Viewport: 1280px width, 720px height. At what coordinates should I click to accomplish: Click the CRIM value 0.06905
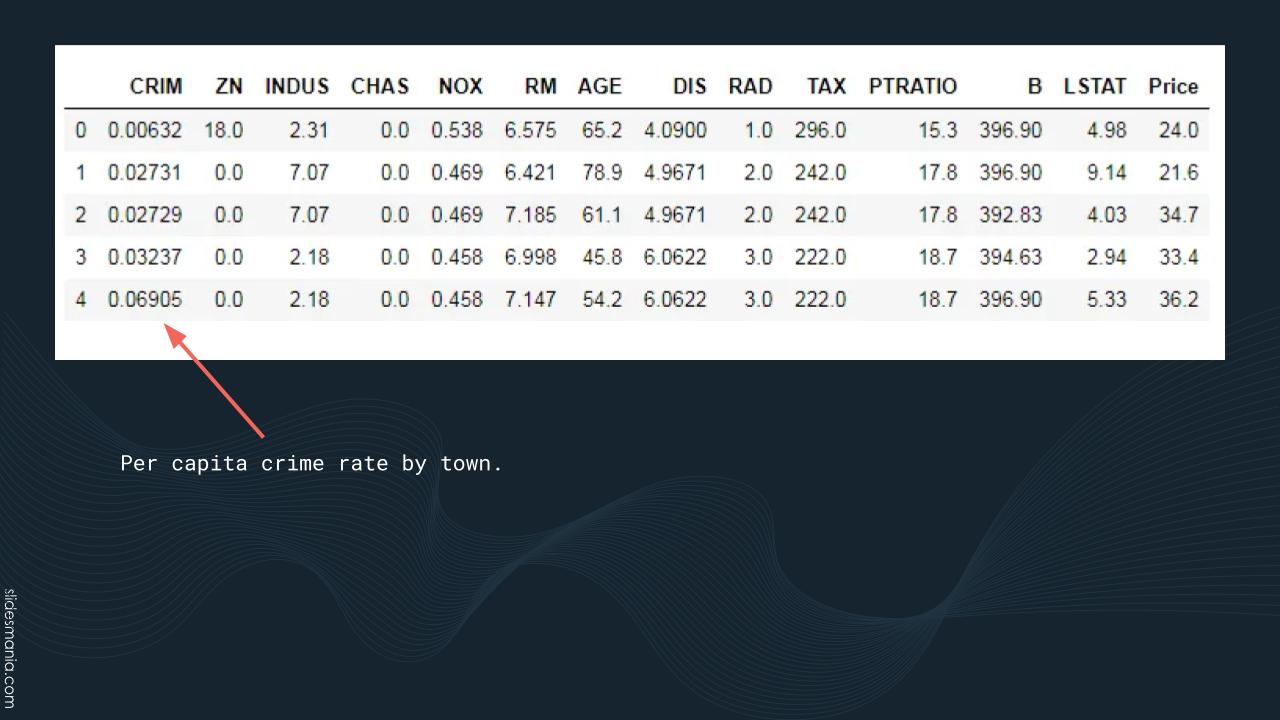click(145, 299)
